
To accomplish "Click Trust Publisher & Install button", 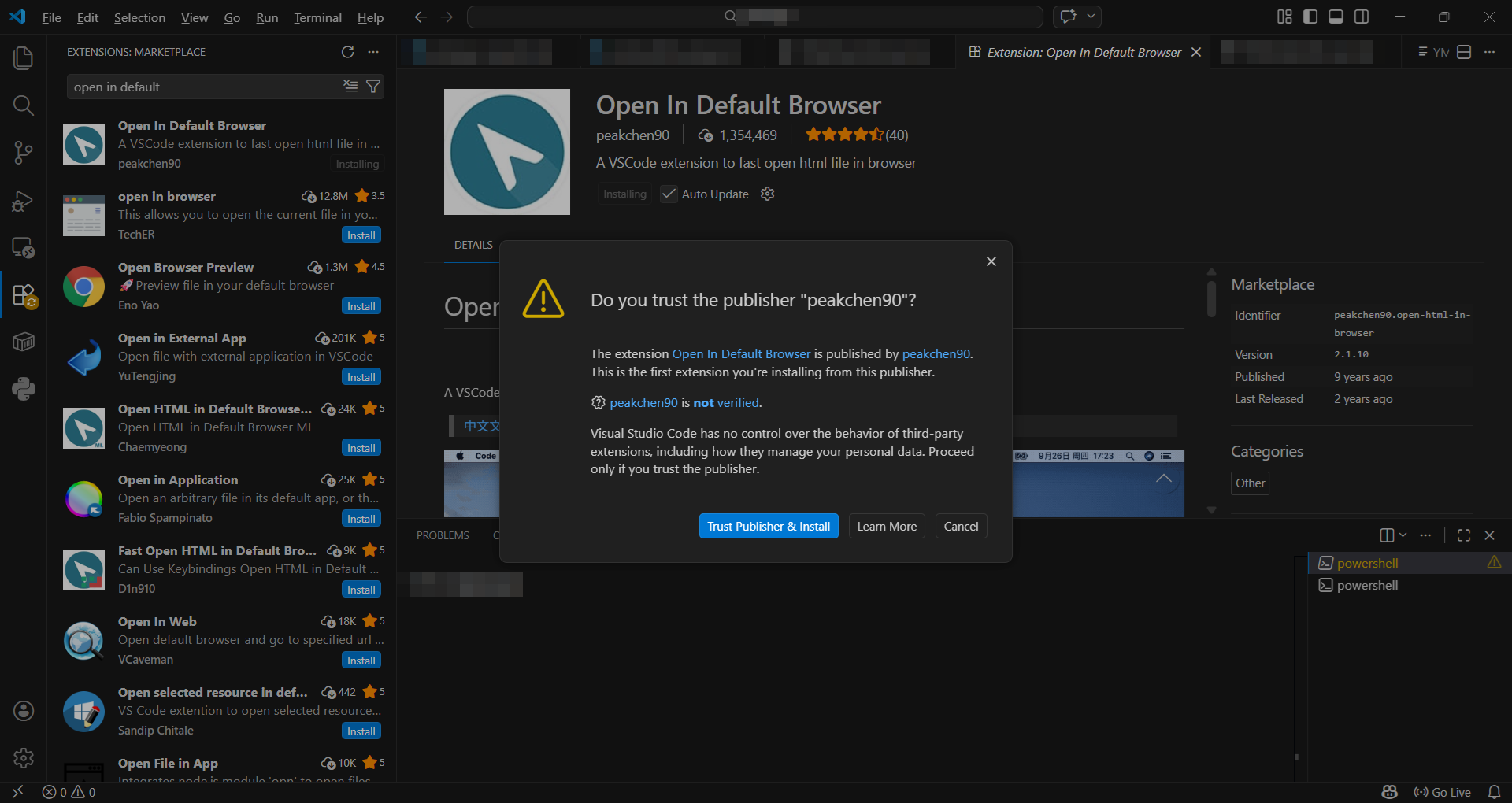I will tap(768, 527).
